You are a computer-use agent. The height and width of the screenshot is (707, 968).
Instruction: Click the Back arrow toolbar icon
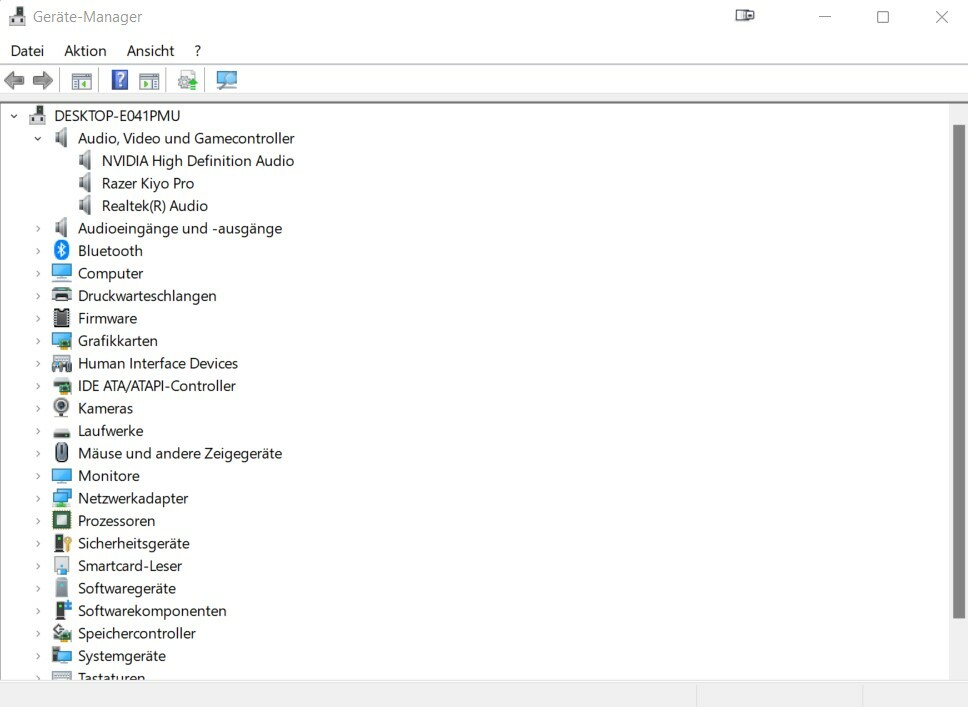point(14,80)
